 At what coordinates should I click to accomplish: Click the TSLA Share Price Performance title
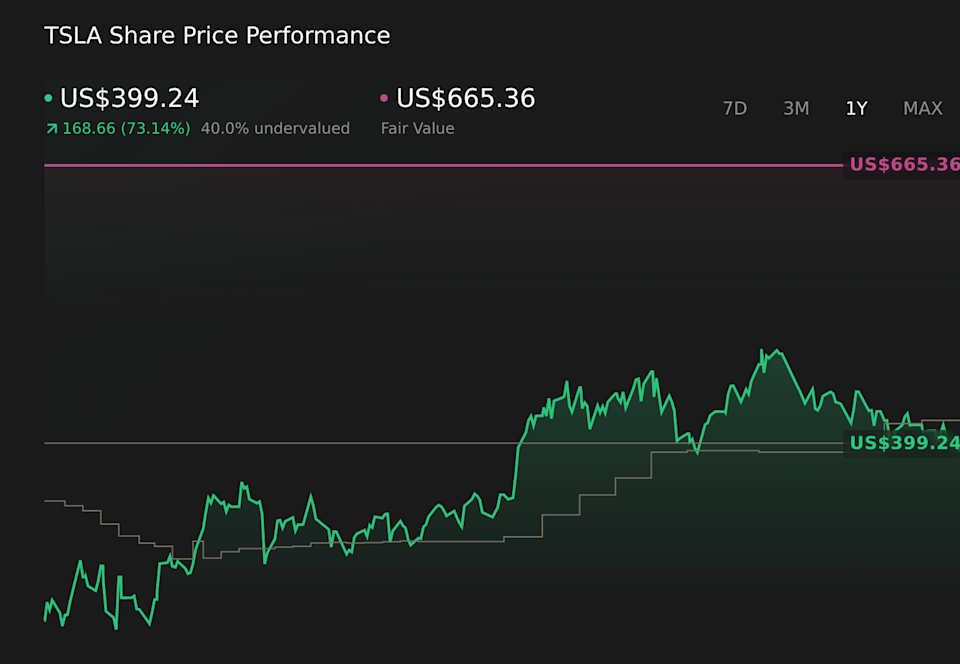click(x=216, y=35)
